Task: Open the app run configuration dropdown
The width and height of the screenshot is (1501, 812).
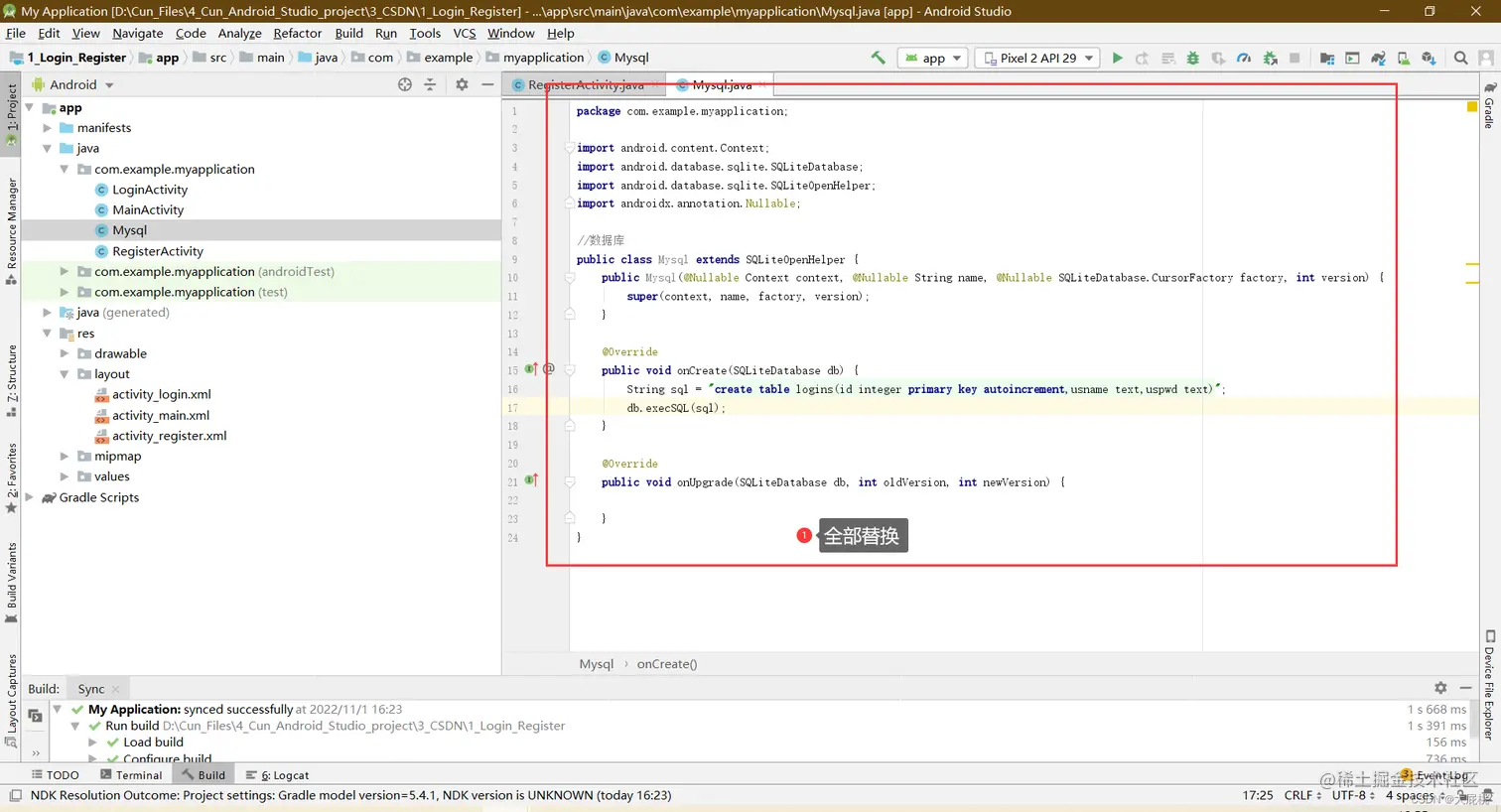Action: pyautogui.click(x=933, y=58)
